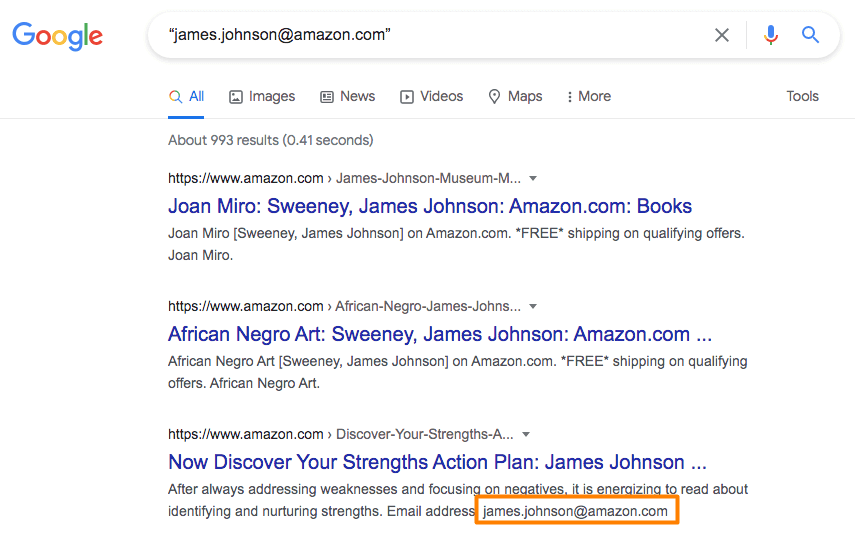Click james.johnson@amazon.com email in snippet
The height and width of the screenshot is (537, 855).
pyautogui.click(x=575, y=511)
